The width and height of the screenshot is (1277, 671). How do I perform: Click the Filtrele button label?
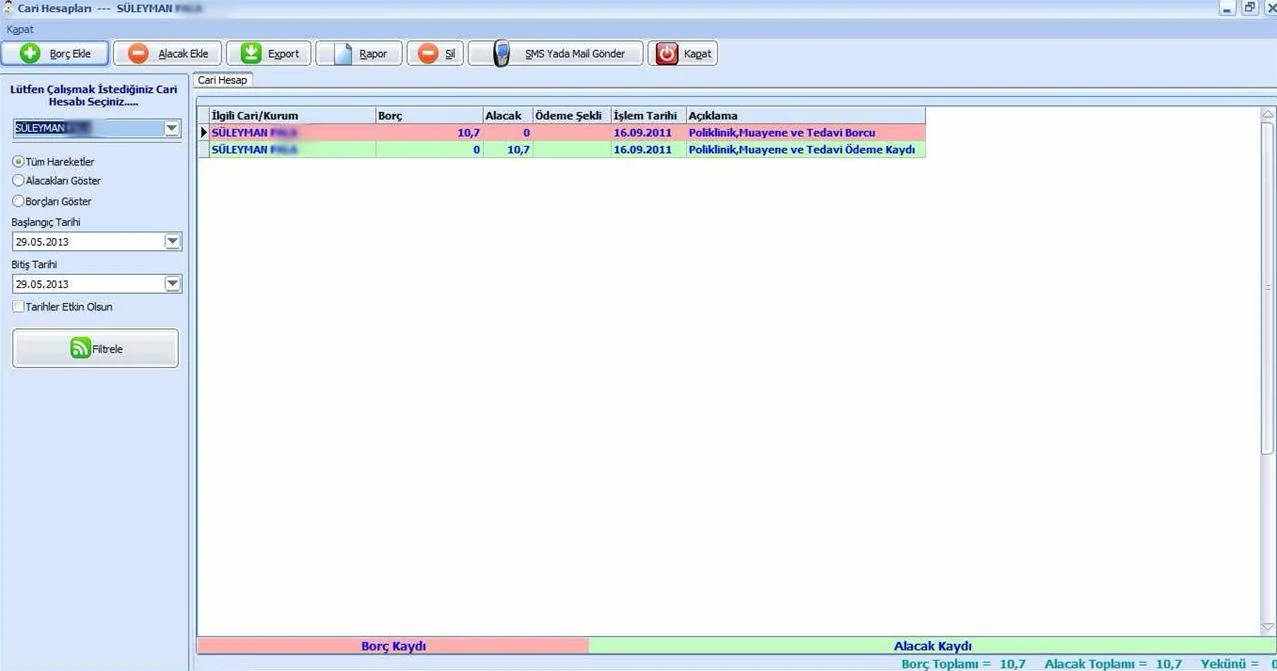[107, 349]
